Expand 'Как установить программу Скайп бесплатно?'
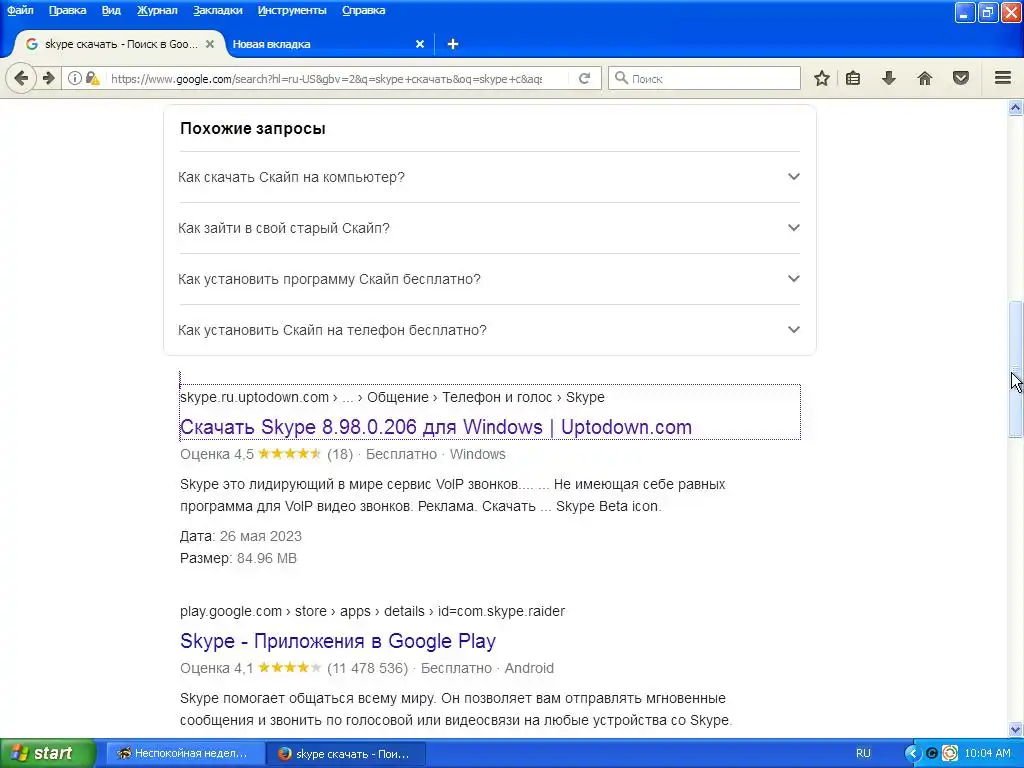The image size is (1024, 768). [489, 279]
